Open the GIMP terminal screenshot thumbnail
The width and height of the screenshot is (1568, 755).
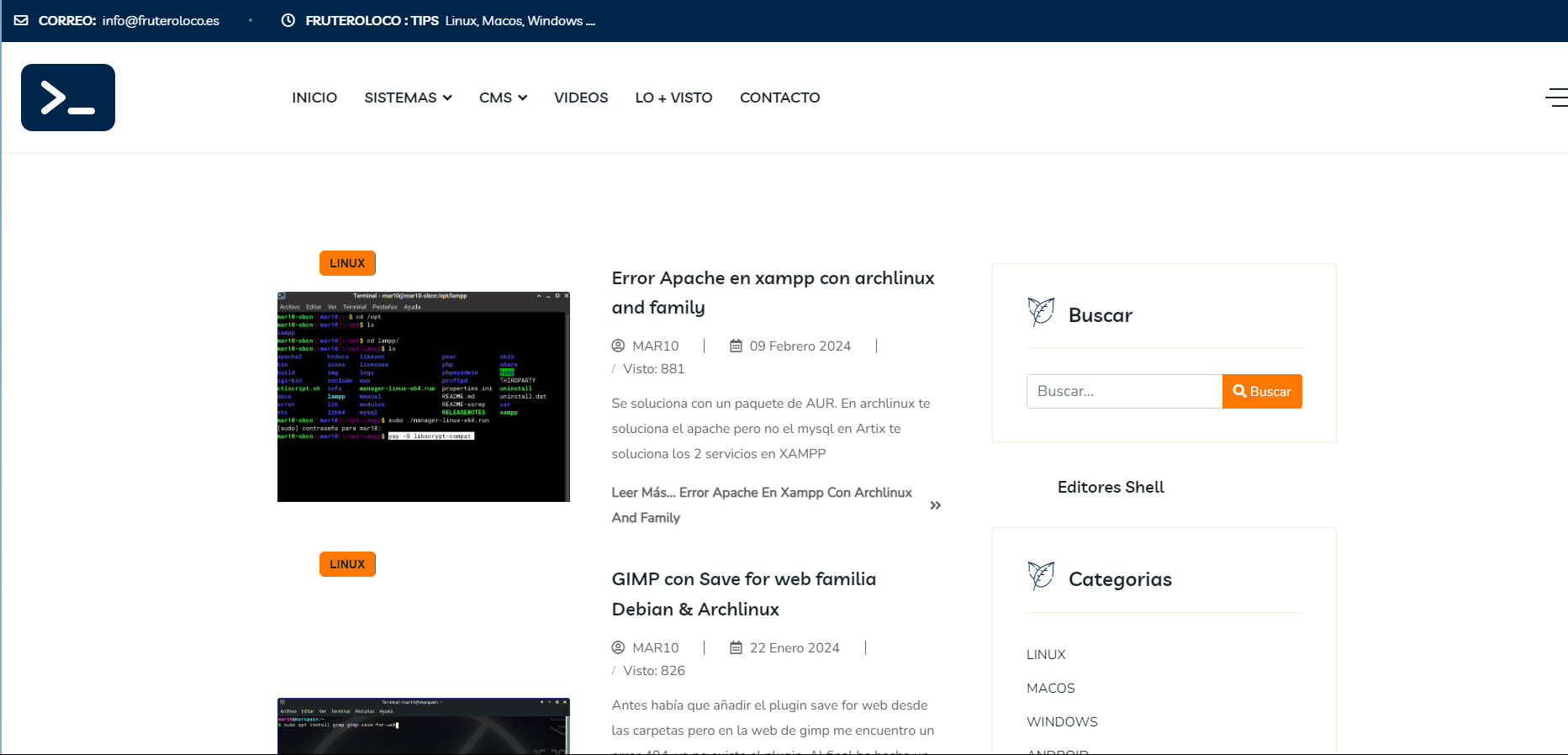coord(424,726)
